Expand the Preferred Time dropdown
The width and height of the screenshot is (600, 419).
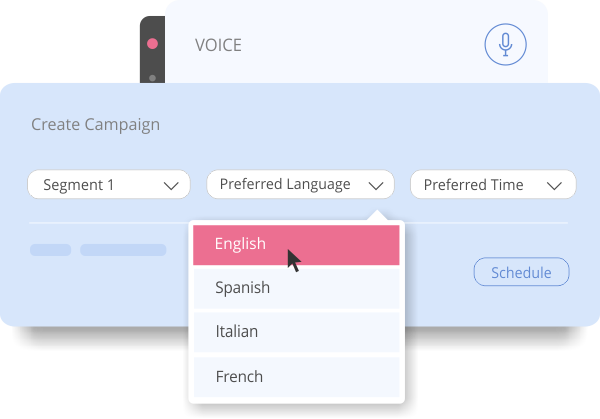click(492, 185)
